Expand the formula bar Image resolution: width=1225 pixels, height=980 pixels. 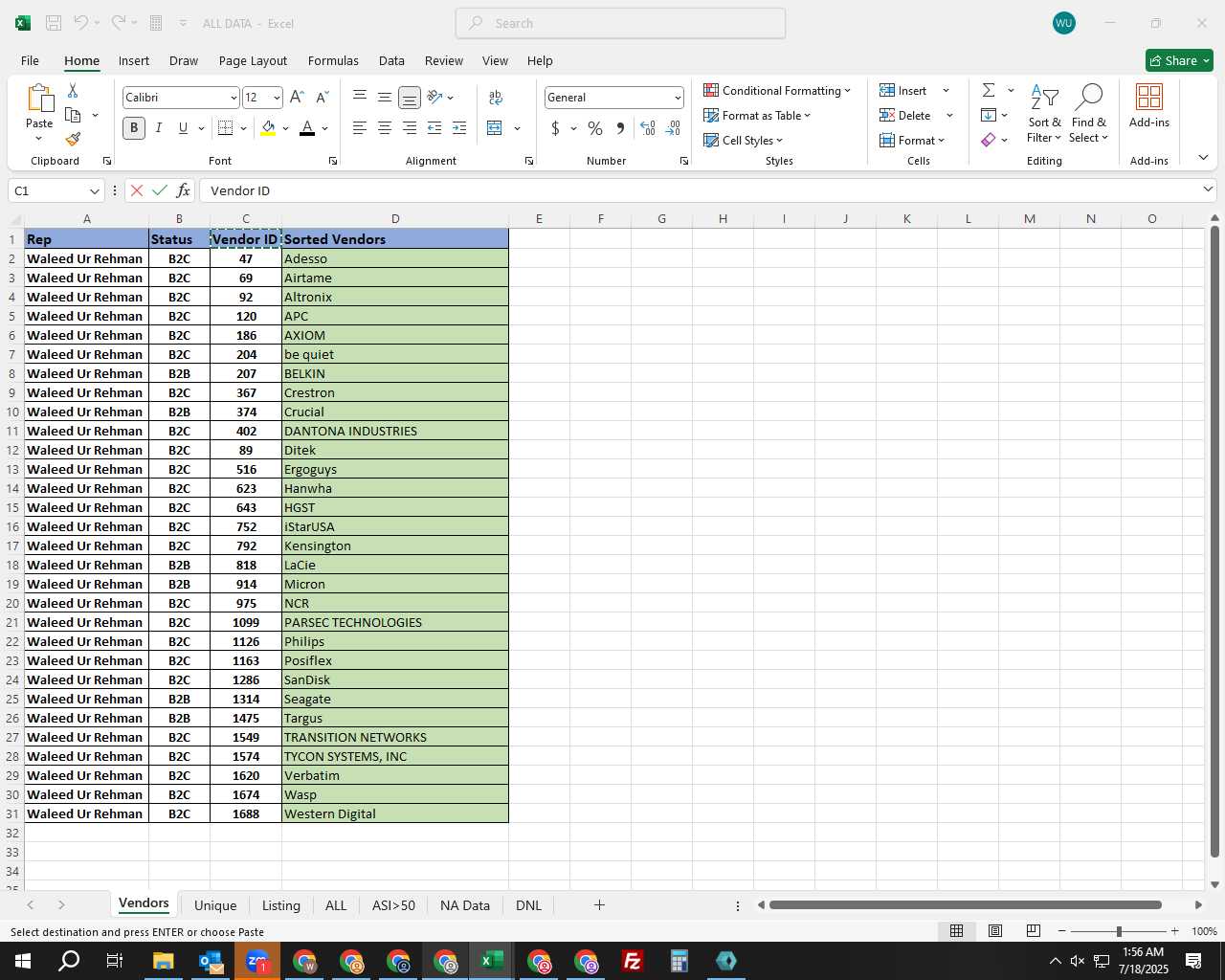(1208, 189)
